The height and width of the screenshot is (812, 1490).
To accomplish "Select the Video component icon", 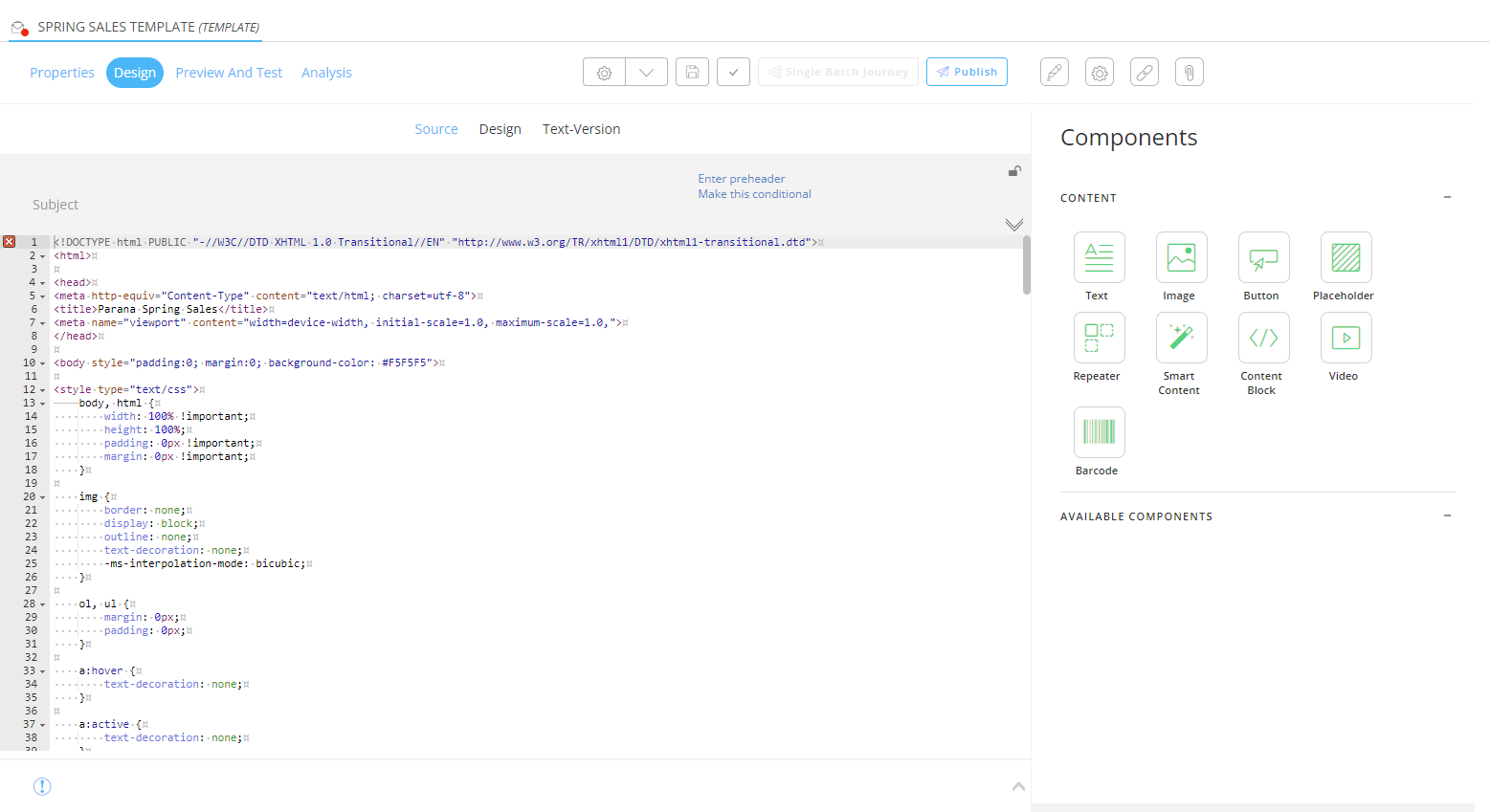I will (x=1345, y=338).
